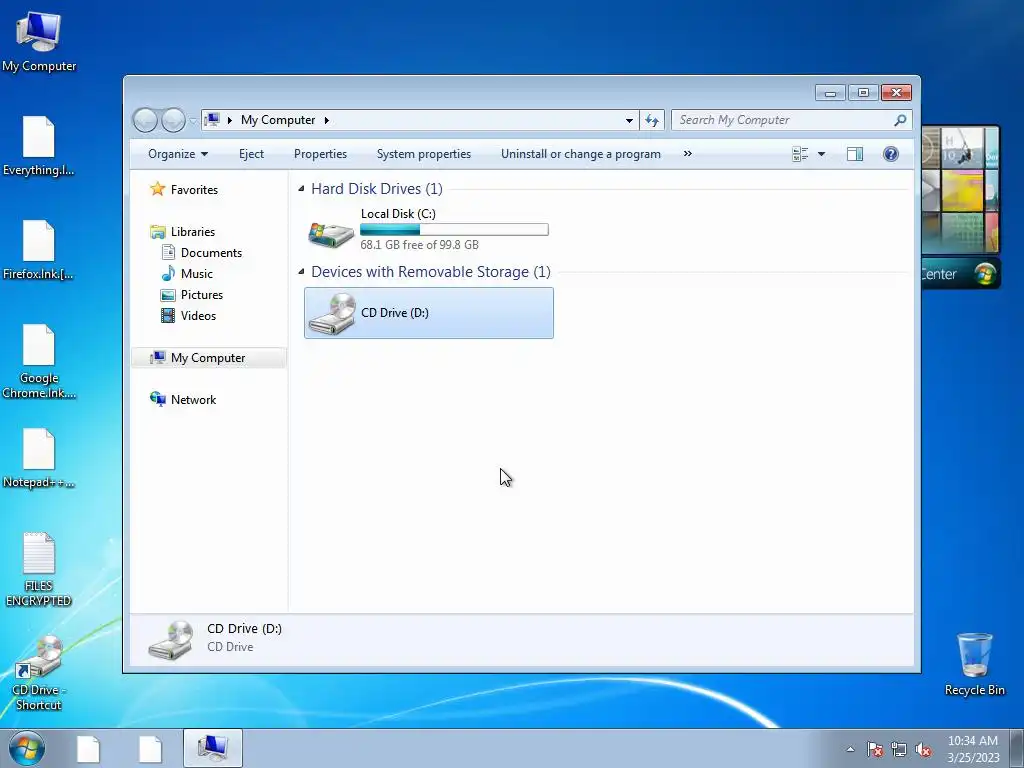This screenshot has height=768, width=1024.
Task: Select Libraries in navigation pane
Action: coord(182,232)
